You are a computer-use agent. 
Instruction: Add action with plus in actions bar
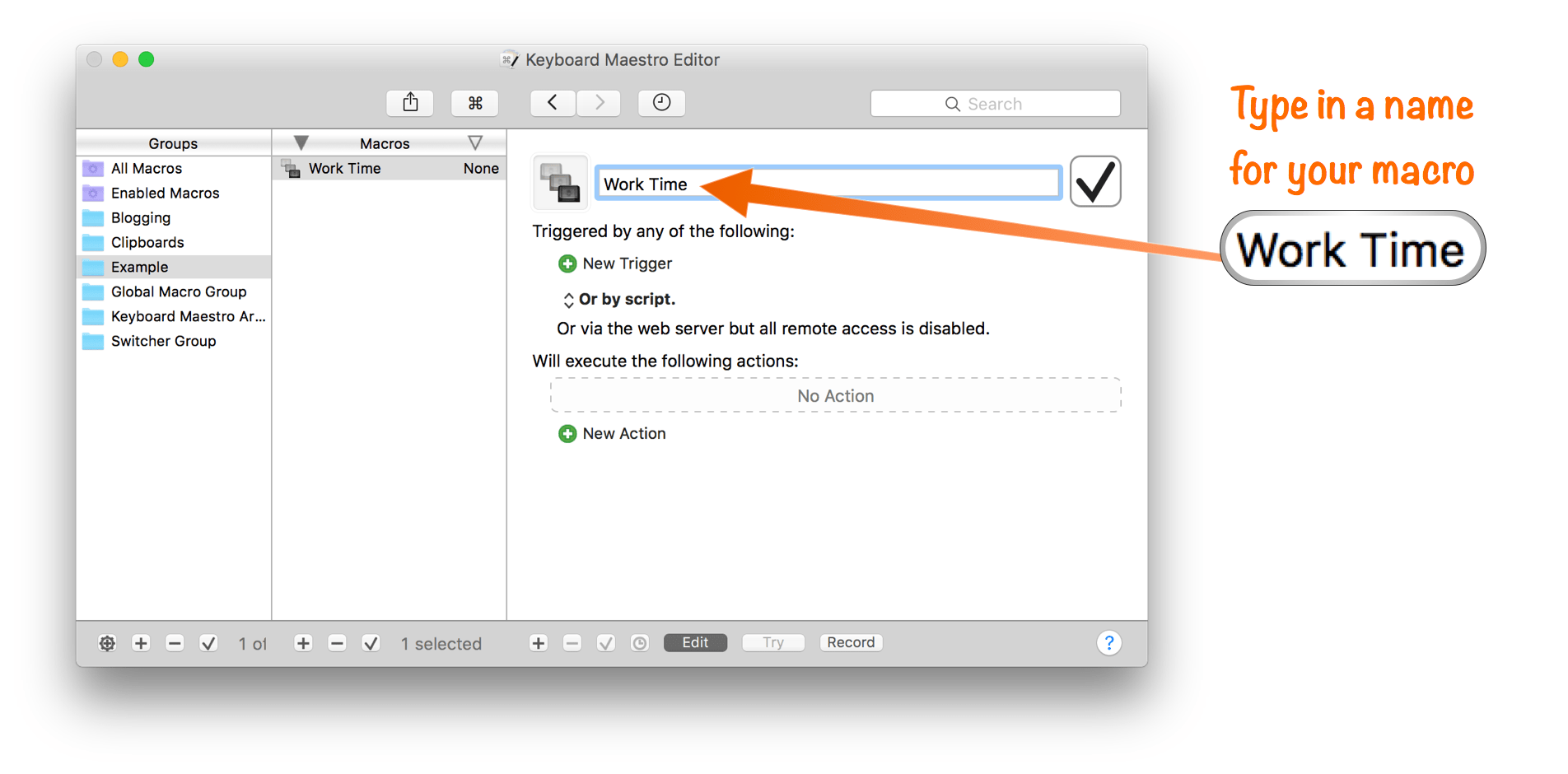(x=539, y=643)
